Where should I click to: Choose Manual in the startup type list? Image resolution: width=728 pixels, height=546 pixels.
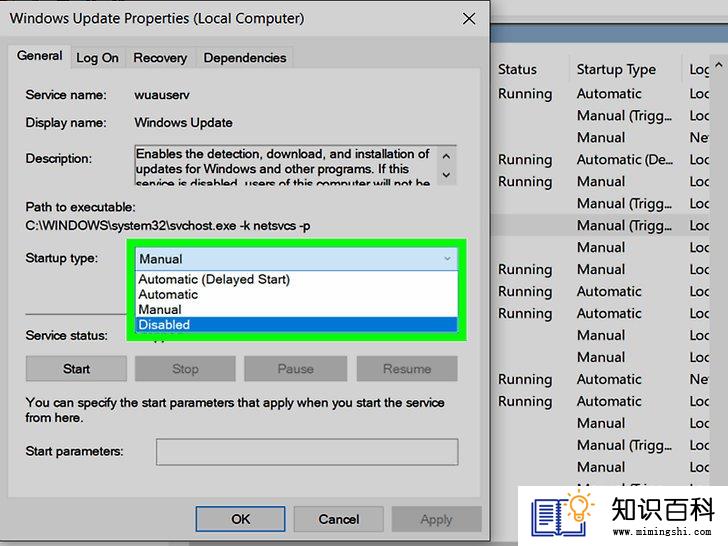(x=297, y=310)
